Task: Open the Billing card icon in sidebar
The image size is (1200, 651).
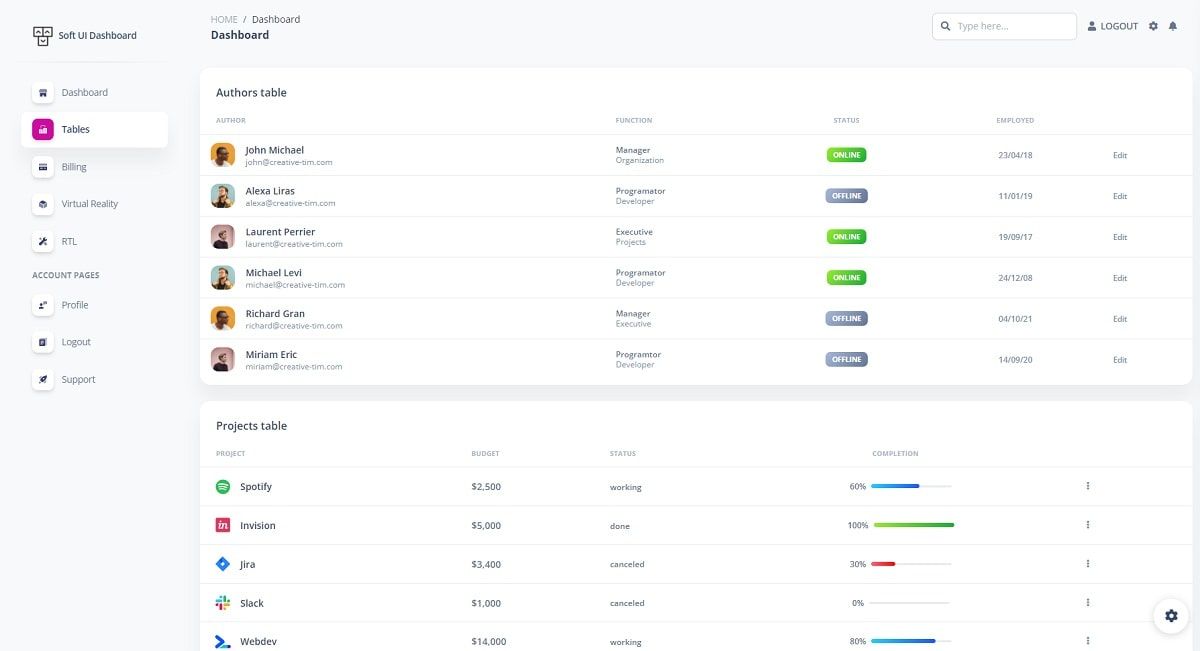Action: pos(42,167)
